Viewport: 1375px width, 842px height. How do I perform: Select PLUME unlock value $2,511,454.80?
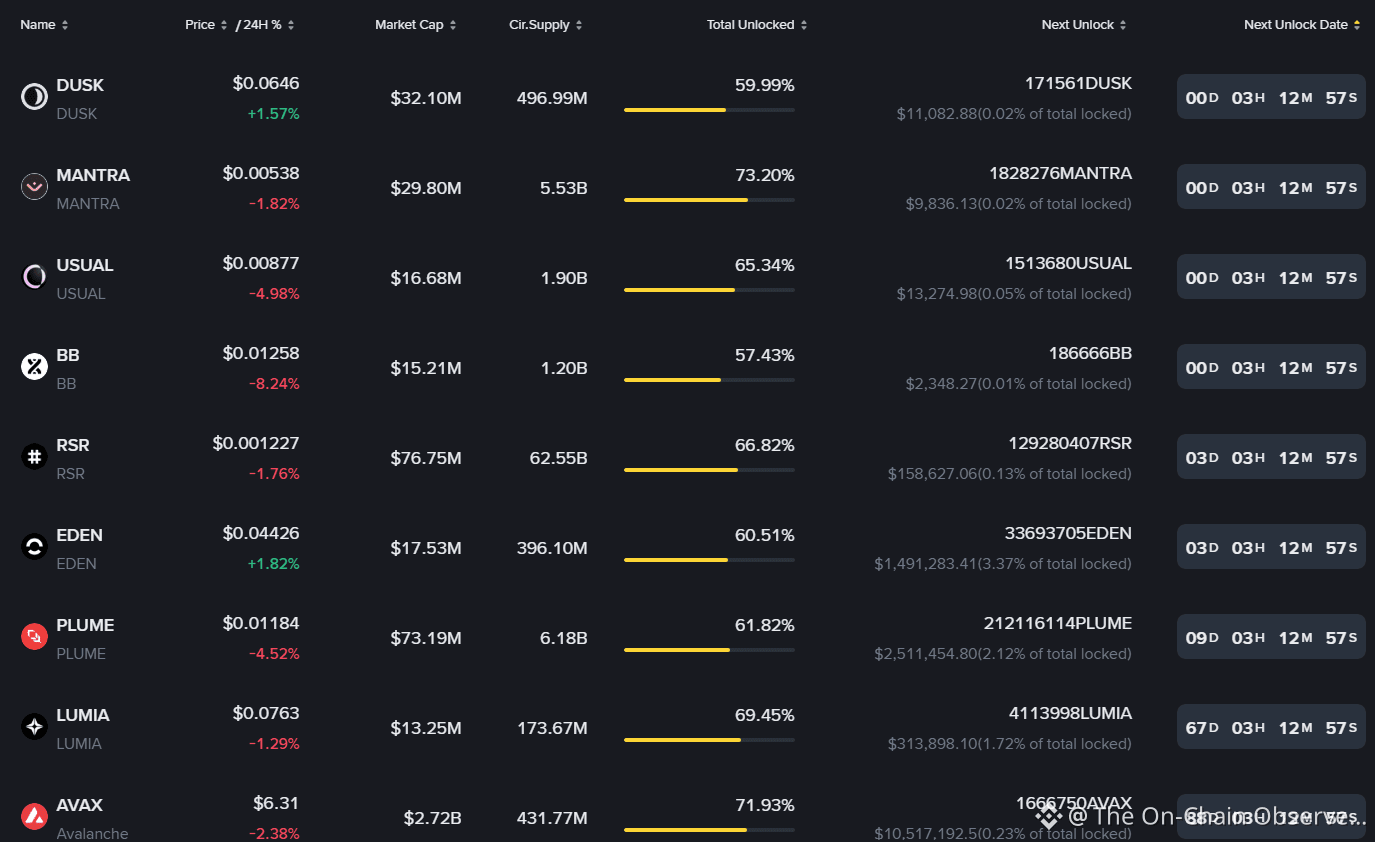click(925, 654)
